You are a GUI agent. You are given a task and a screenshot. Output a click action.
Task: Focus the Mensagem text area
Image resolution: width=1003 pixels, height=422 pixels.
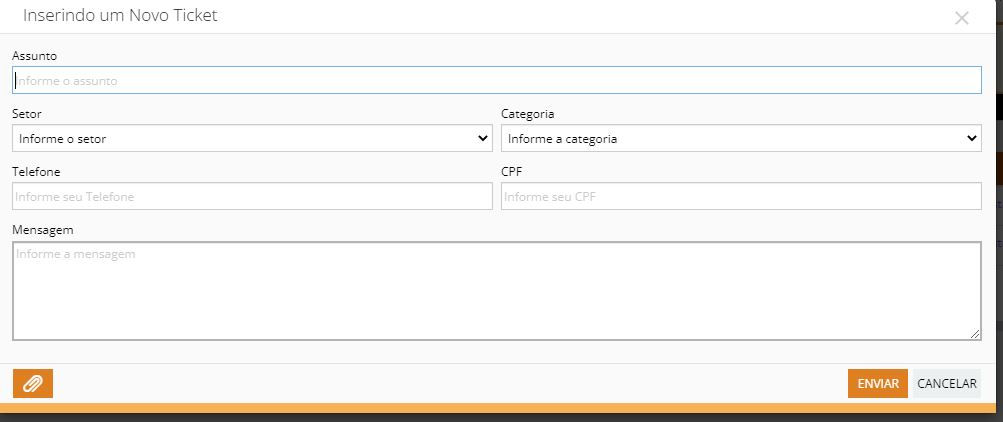click(x=496, y=291)
